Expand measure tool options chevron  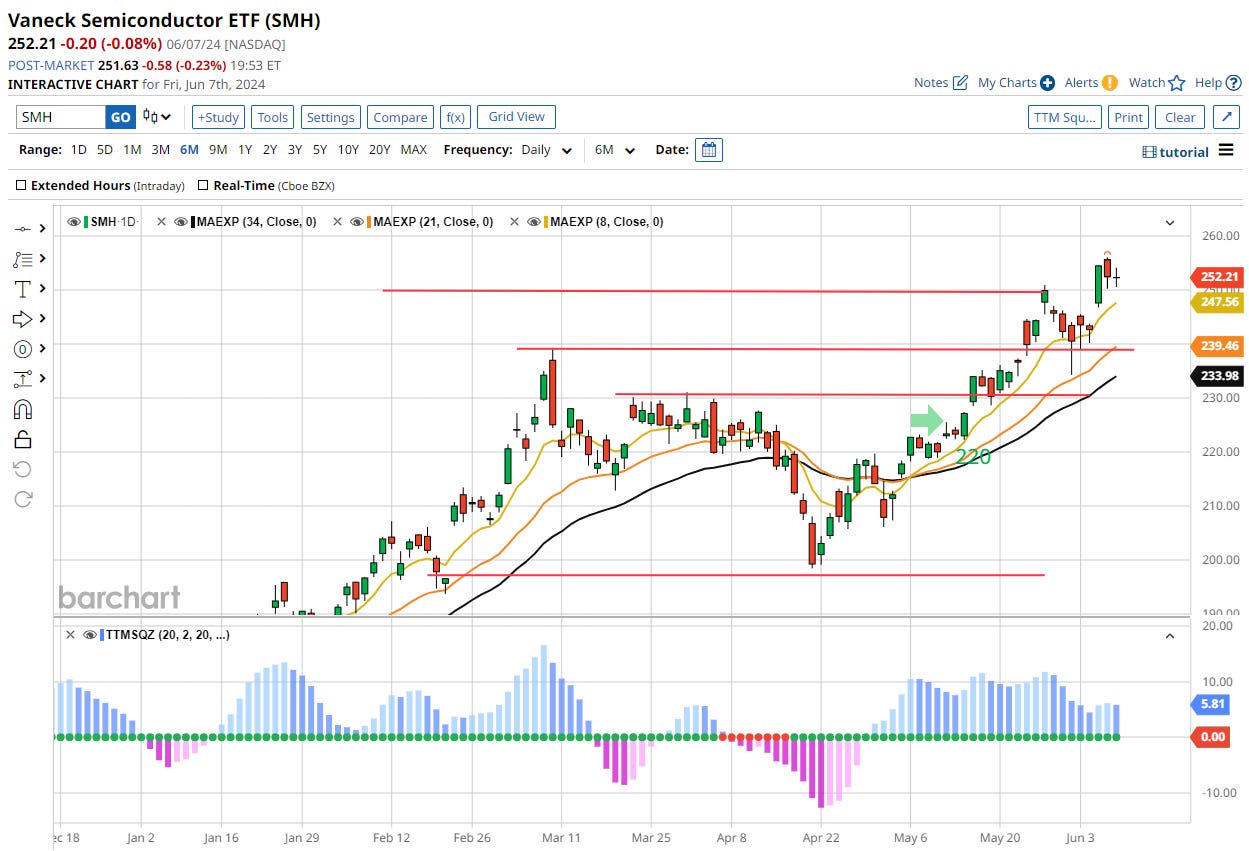click(x=43, y=379)
